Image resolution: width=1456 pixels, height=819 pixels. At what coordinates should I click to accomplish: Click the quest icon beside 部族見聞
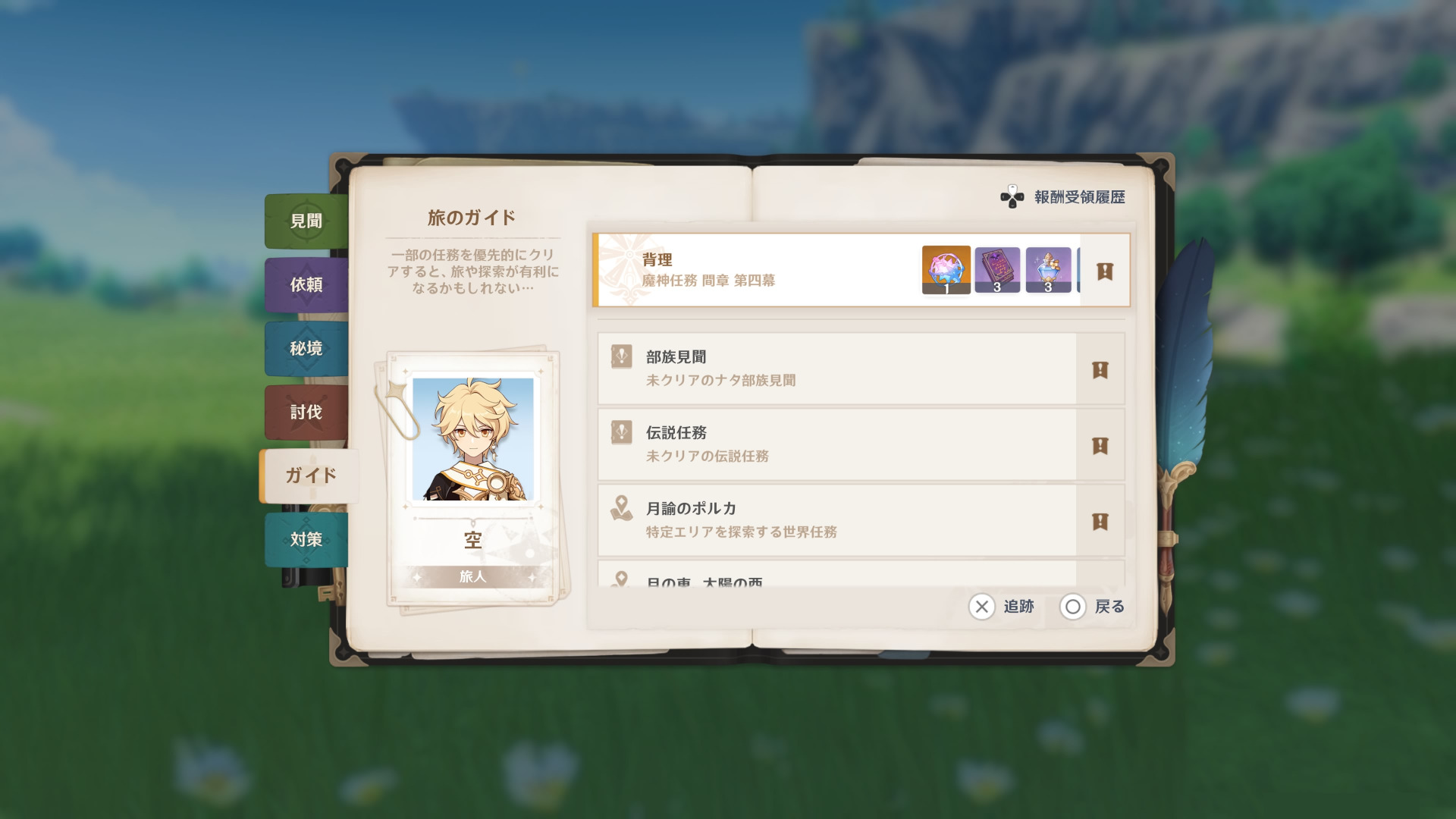click(x=622, y=356)
